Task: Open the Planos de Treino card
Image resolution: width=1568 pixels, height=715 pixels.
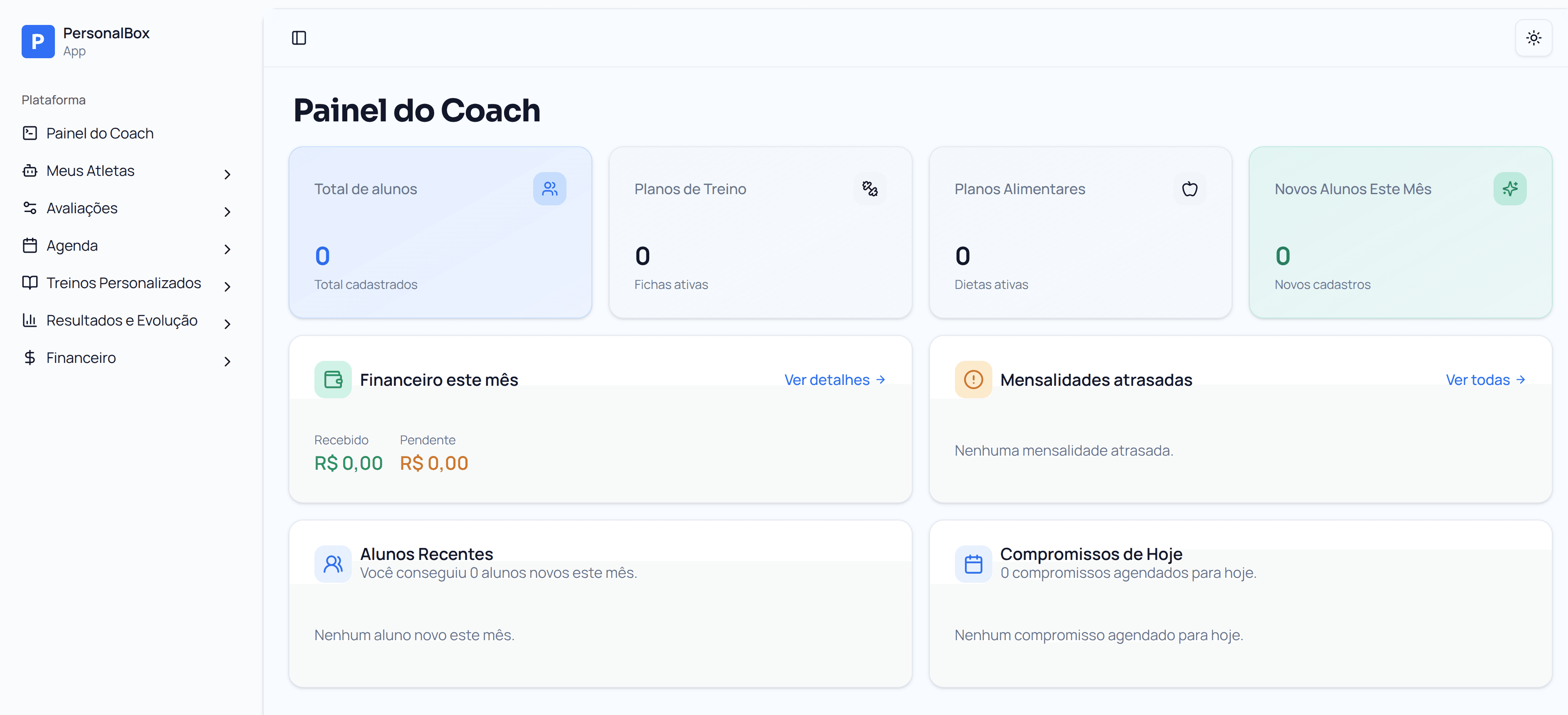Action: pos(760,232)
